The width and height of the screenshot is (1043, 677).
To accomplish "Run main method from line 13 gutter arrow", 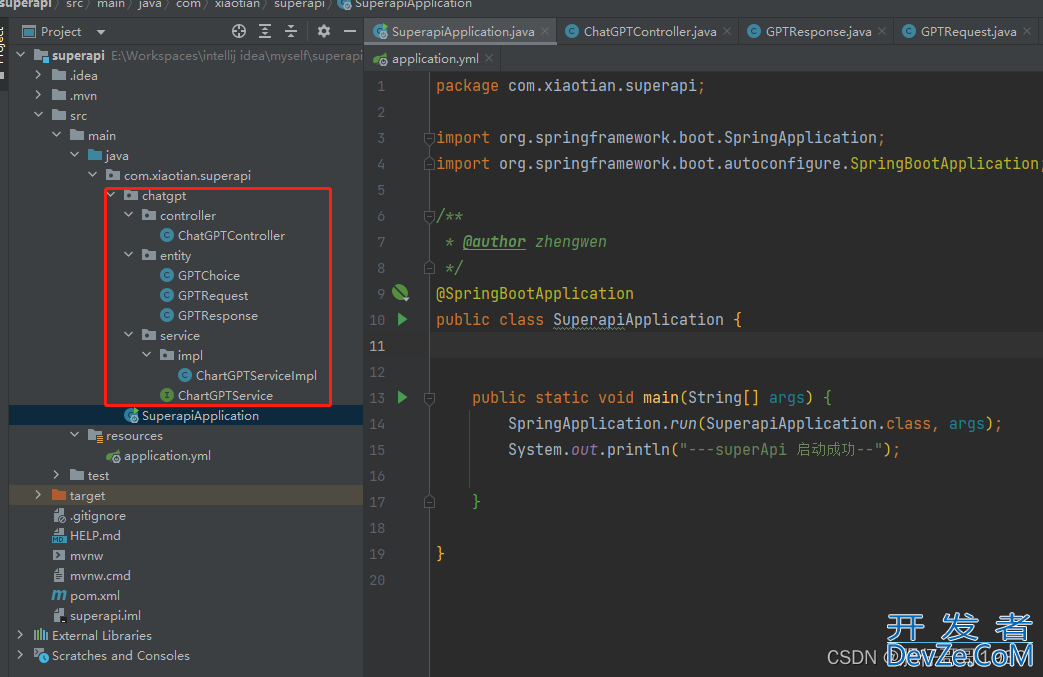I will tap(402, 397).
